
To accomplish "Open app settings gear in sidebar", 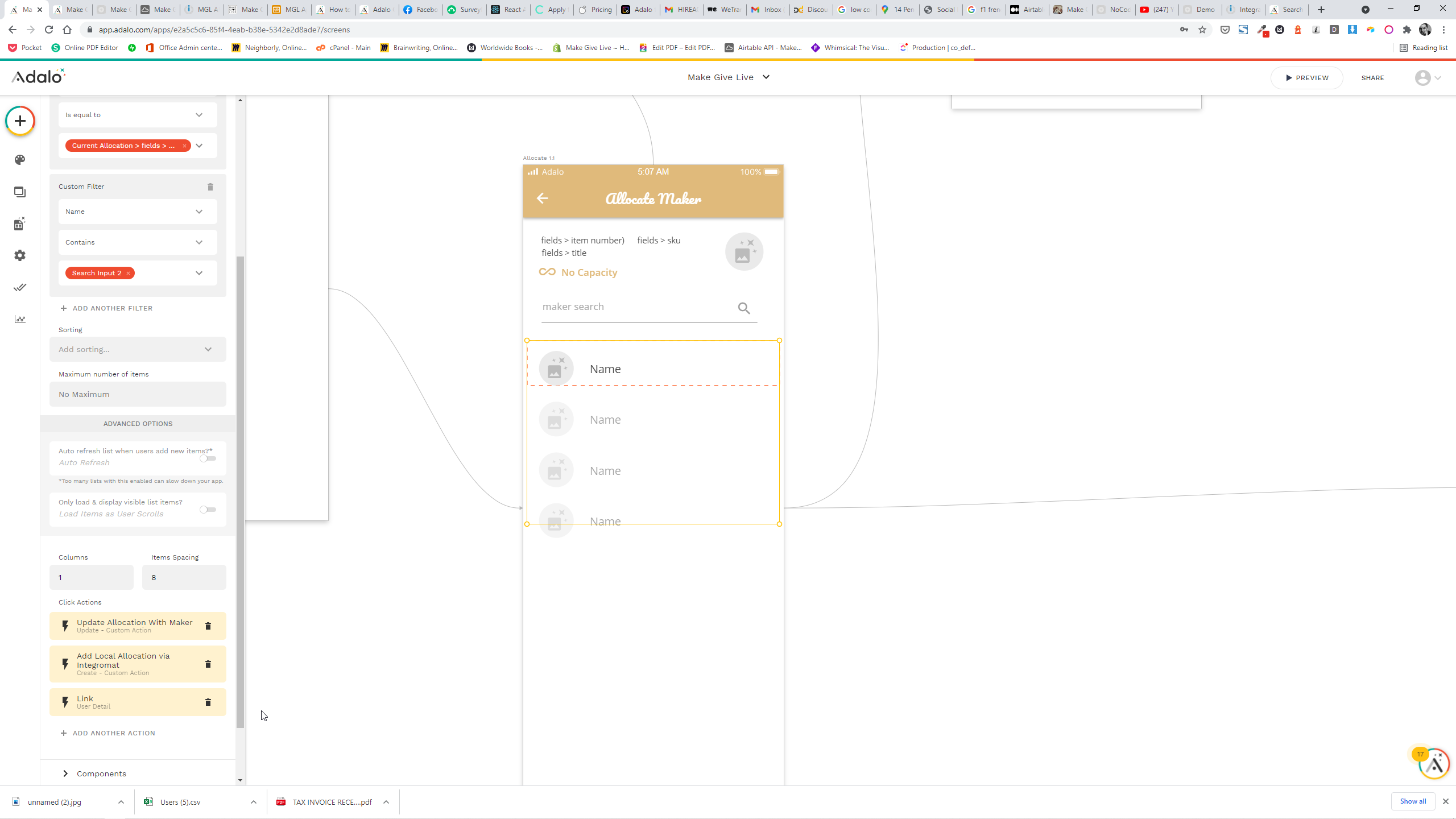I will coord(20,255).
